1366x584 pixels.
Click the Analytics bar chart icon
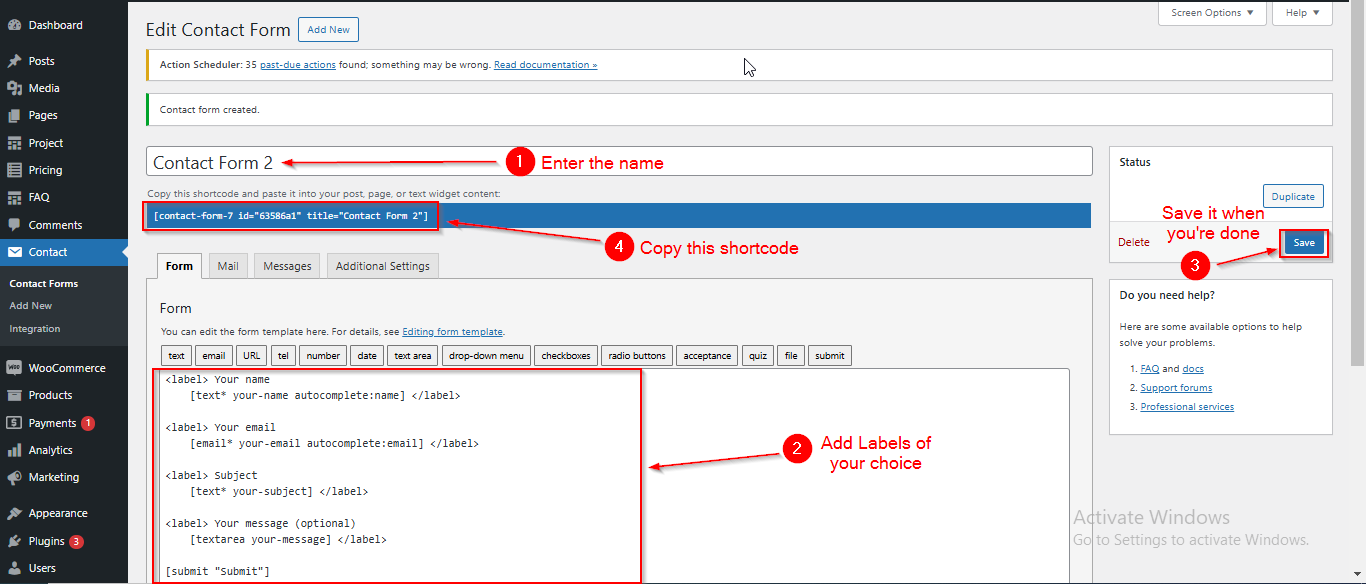14,450
